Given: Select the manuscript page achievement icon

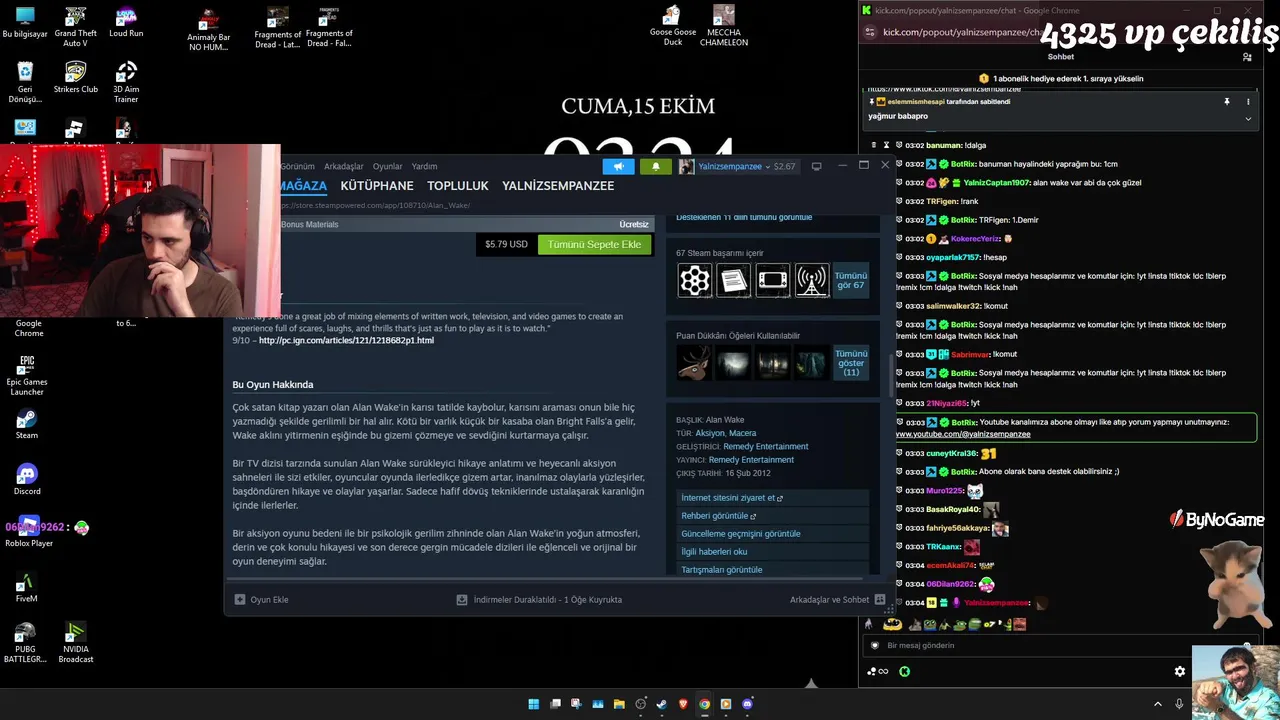Looking at the screenshot, I should 733,281.
